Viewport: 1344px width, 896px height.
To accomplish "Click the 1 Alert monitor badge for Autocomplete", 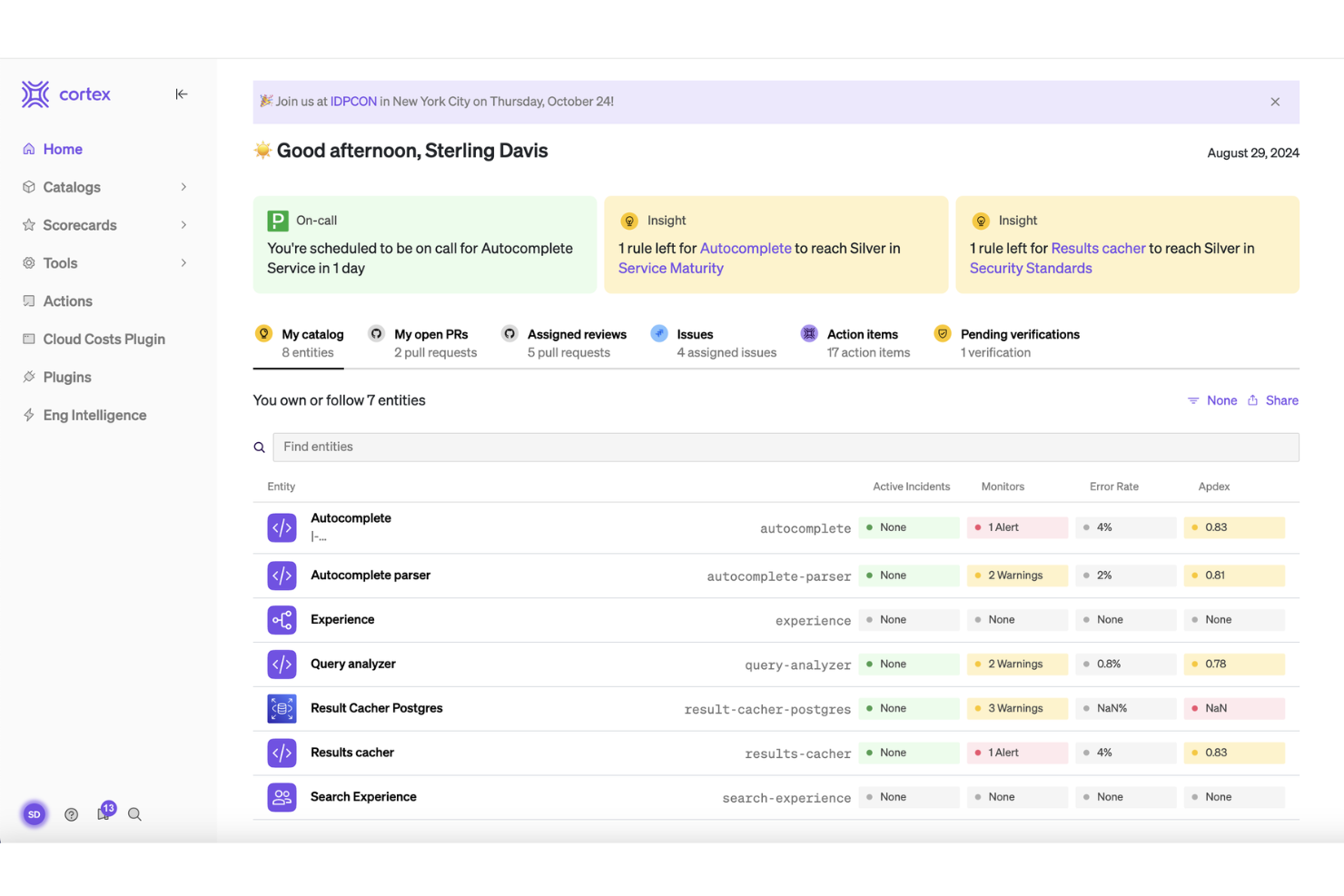I will pyautogui.click(x=1017, y=527).
